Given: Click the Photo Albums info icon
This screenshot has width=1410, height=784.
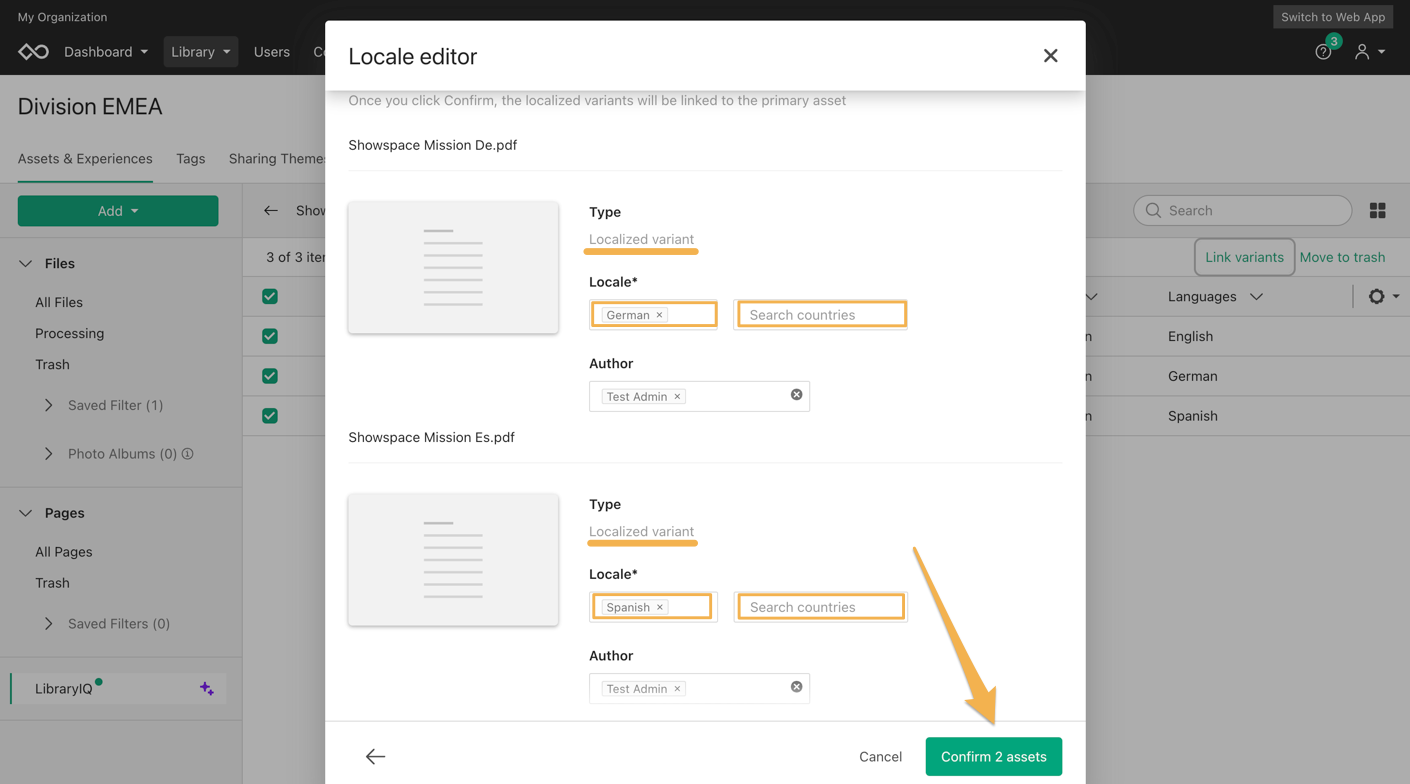Looking at the screenshot, I should (188, 454).
